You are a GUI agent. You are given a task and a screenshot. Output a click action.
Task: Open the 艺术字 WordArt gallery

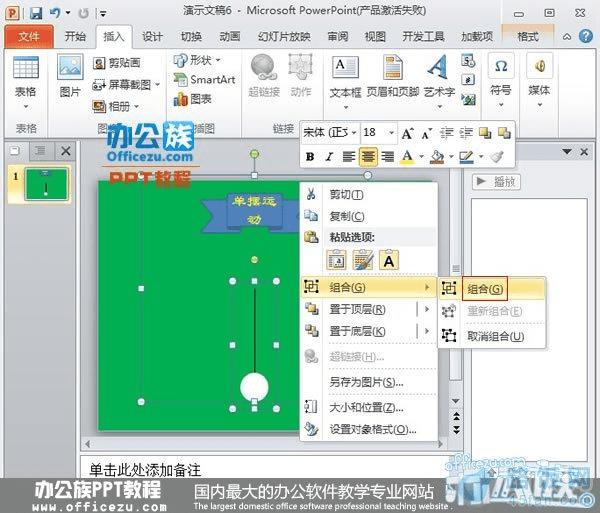pyautogui.click(x=439, y=81)
